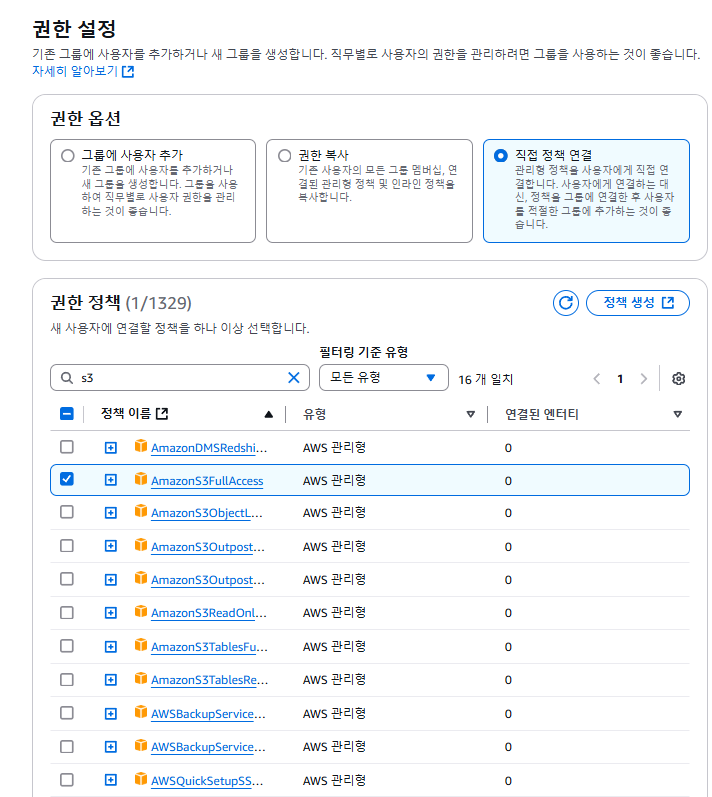The height and width of the screenshot is (797, 712).
Task: Expand details of AmazonS3FullAccess row
Action: (111, 480)
